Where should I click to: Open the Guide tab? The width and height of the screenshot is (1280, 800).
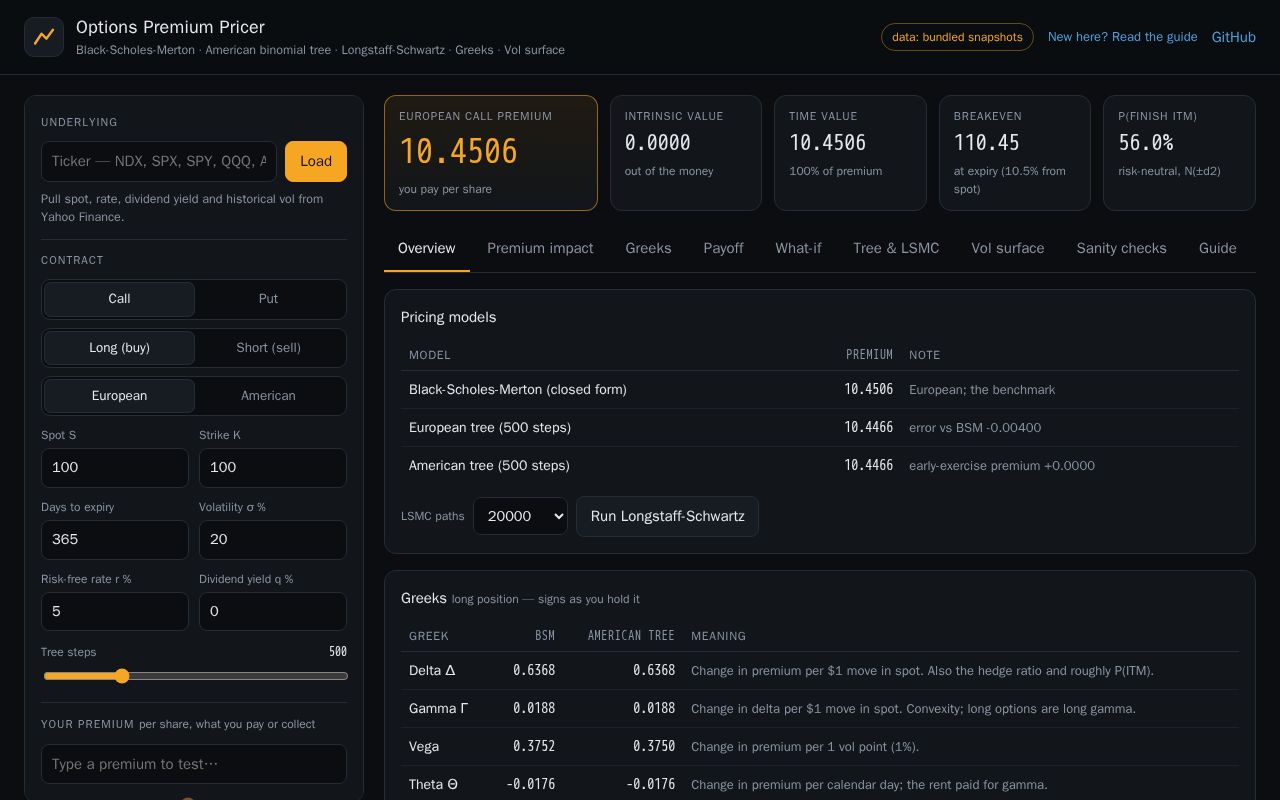pos(1218,248)
